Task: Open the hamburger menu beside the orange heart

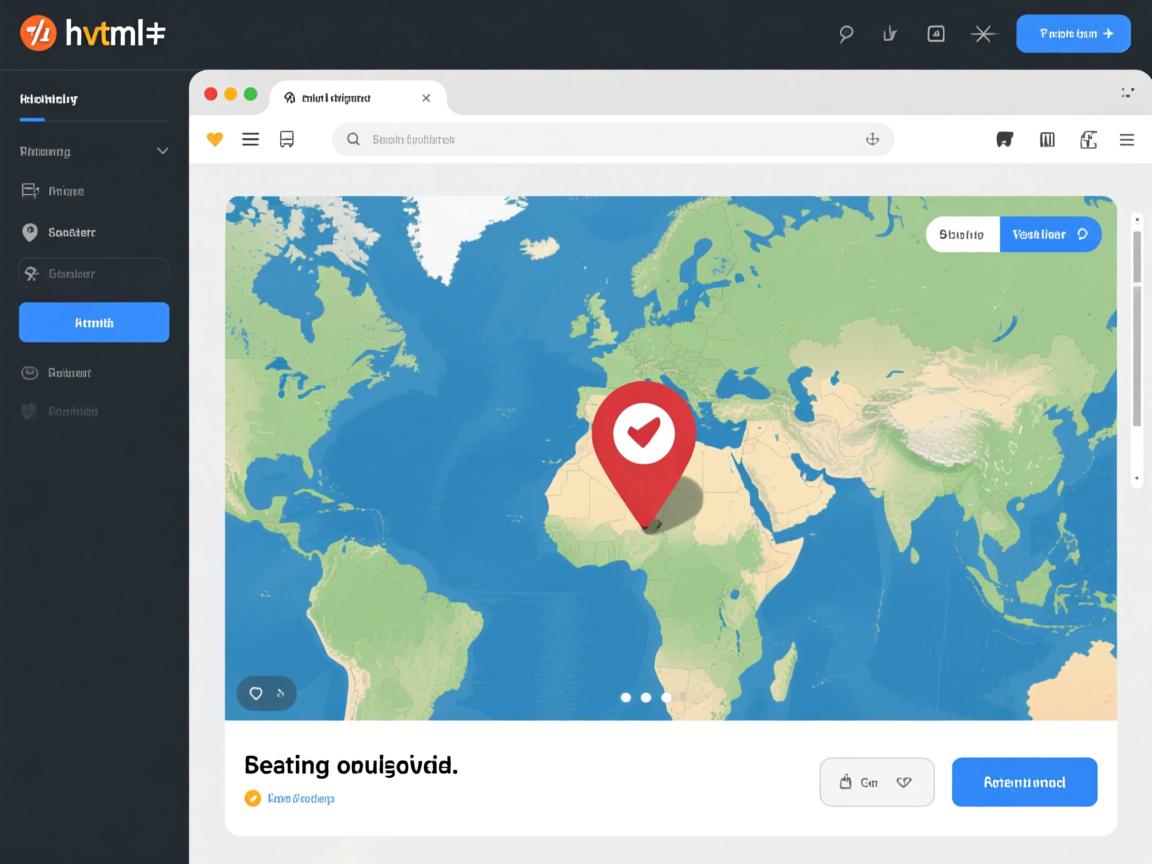Action: [251, 140]
